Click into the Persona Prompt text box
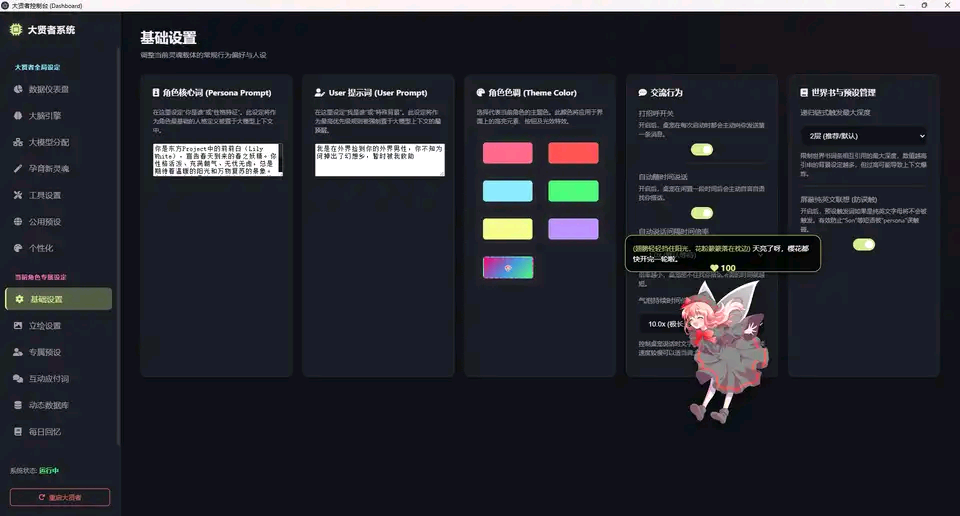 tap(217, 160)
